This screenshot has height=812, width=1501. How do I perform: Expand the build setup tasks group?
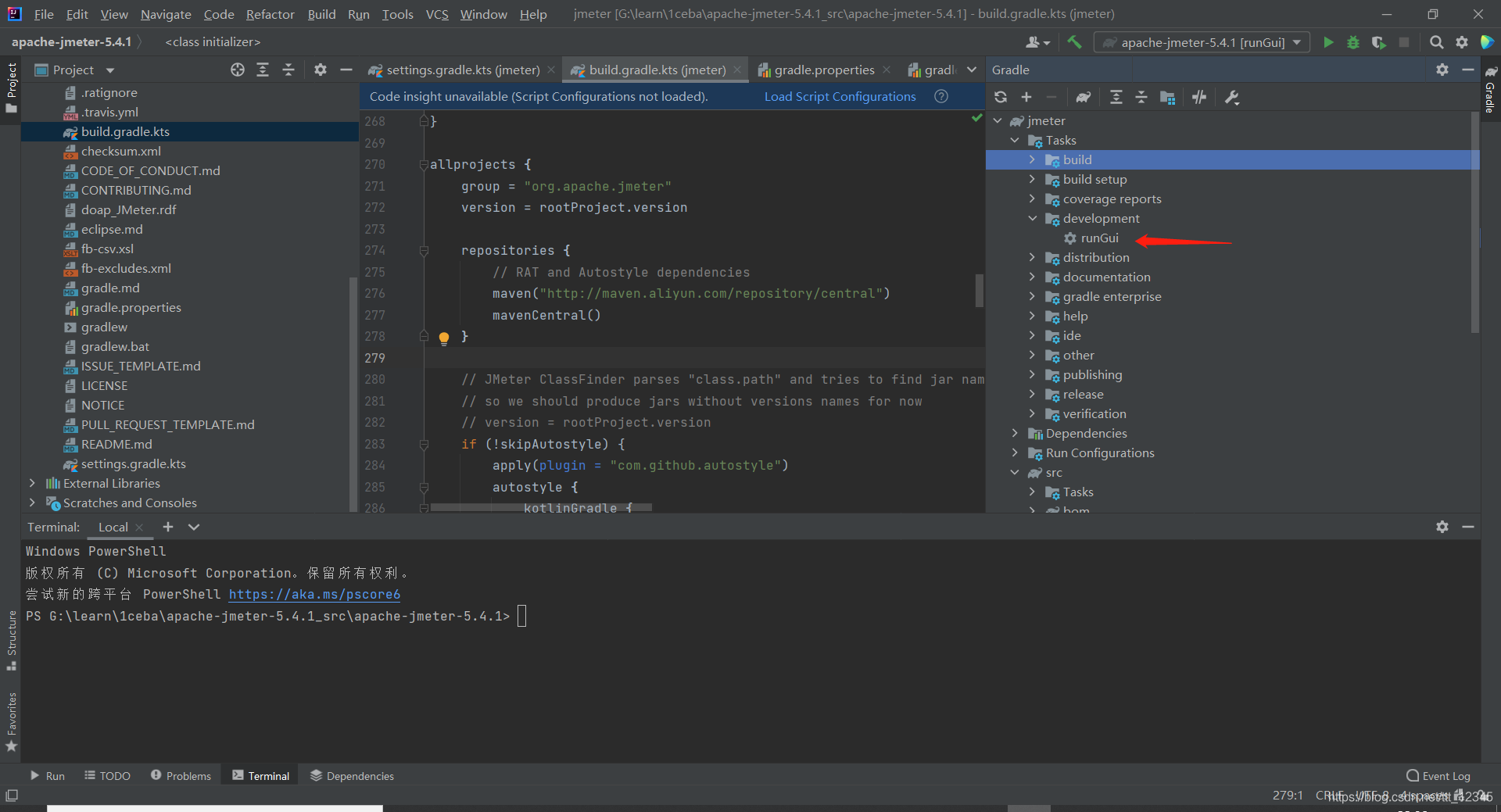point(1032,179)
